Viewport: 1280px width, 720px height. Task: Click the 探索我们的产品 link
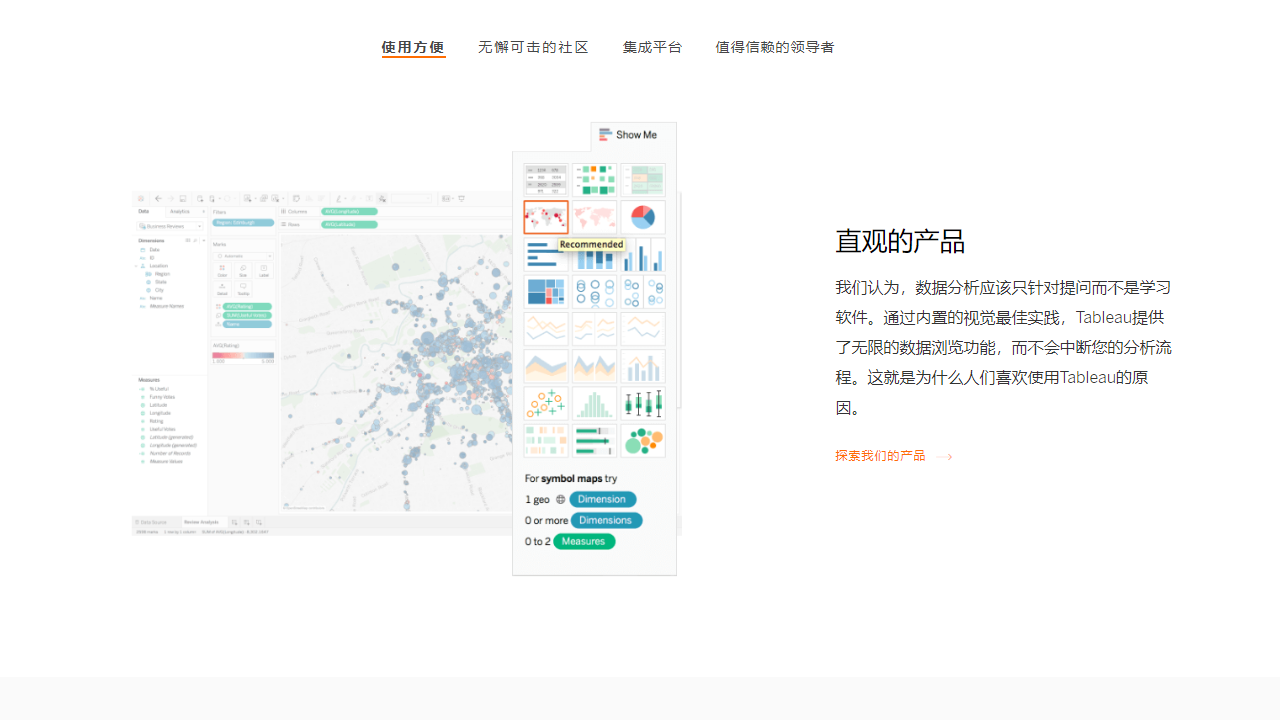[880, 455]
